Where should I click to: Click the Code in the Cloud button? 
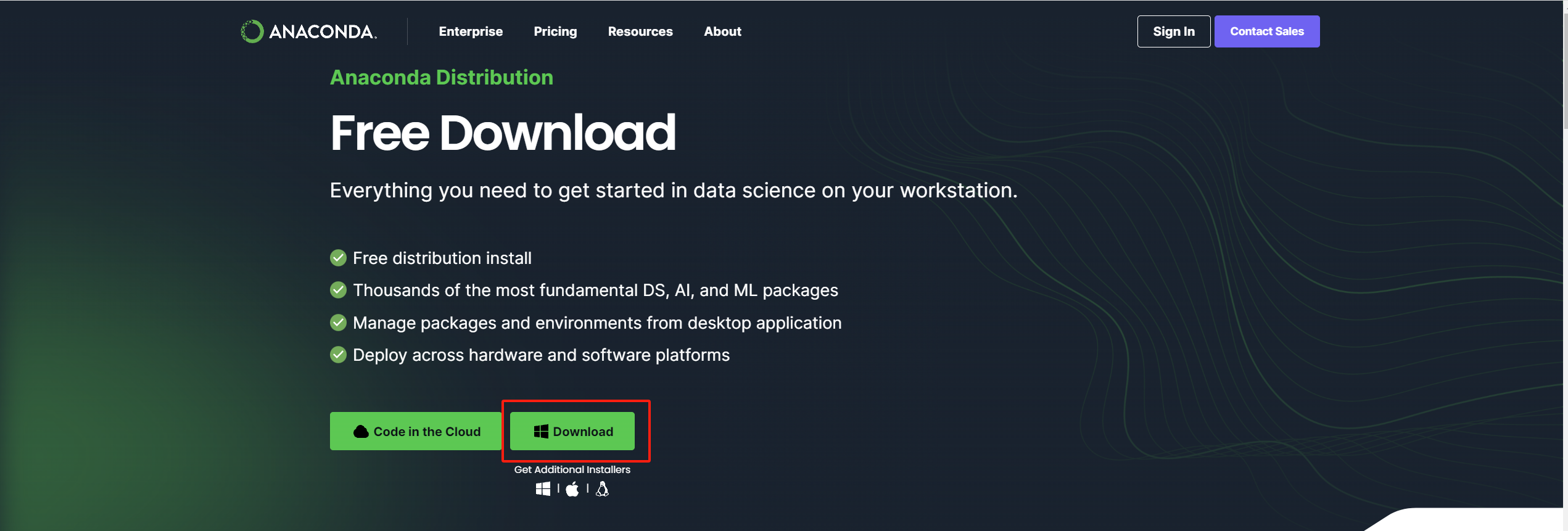(x=416, y=431)
